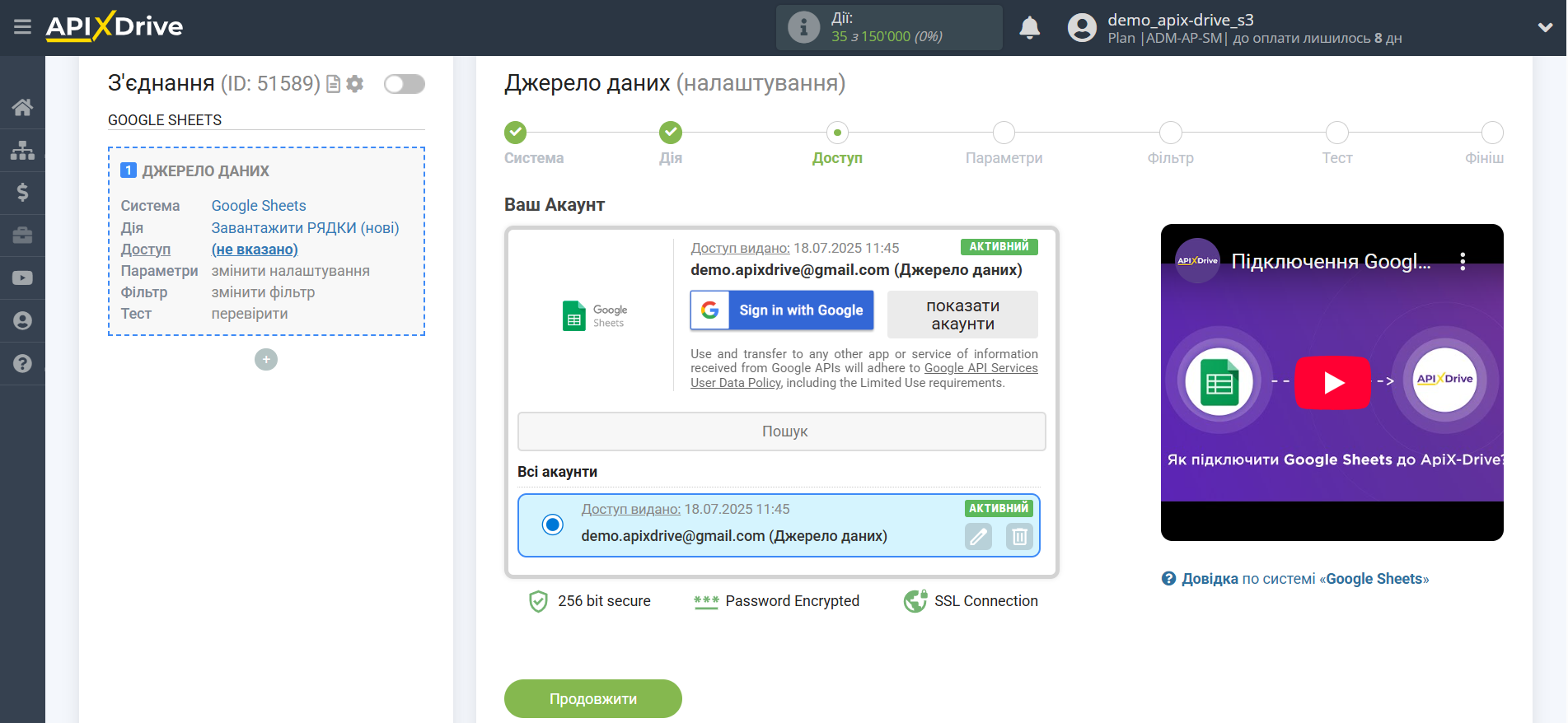Open briefcase icon in sidebar
Viewport: 1568px width, 723px height.
22,236
